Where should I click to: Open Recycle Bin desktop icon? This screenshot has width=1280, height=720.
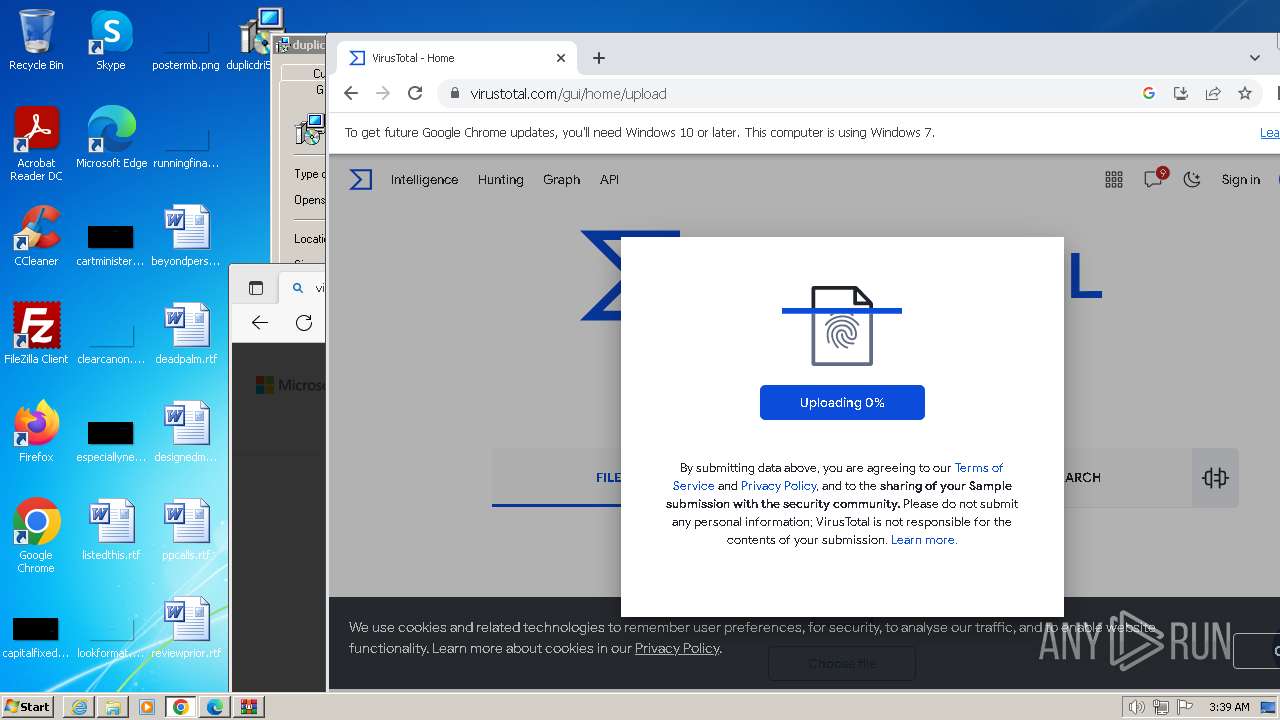[36, 40]
